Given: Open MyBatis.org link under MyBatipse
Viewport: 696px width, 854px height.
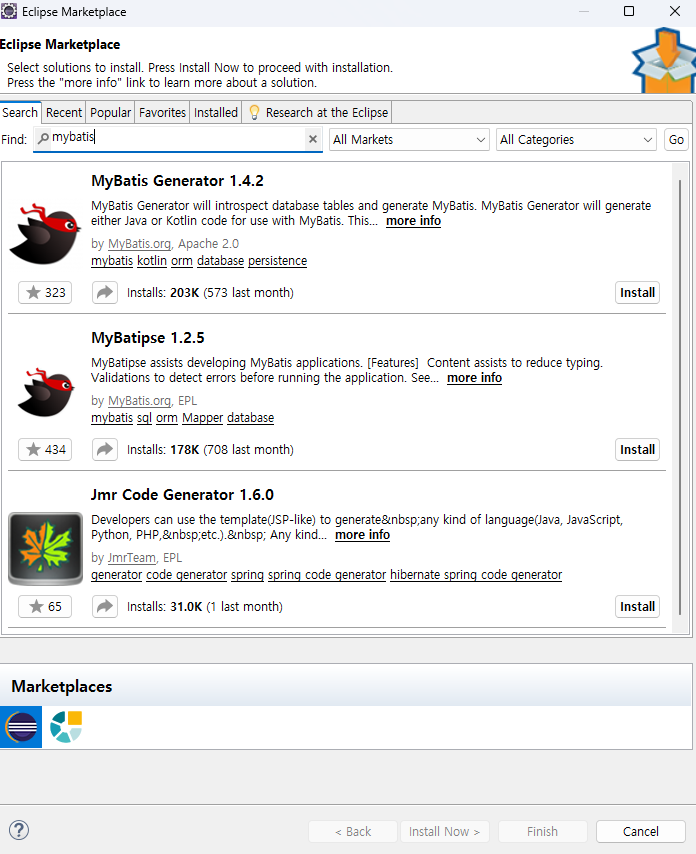Looking at the screenshot, I should click(x=139, y=400).
